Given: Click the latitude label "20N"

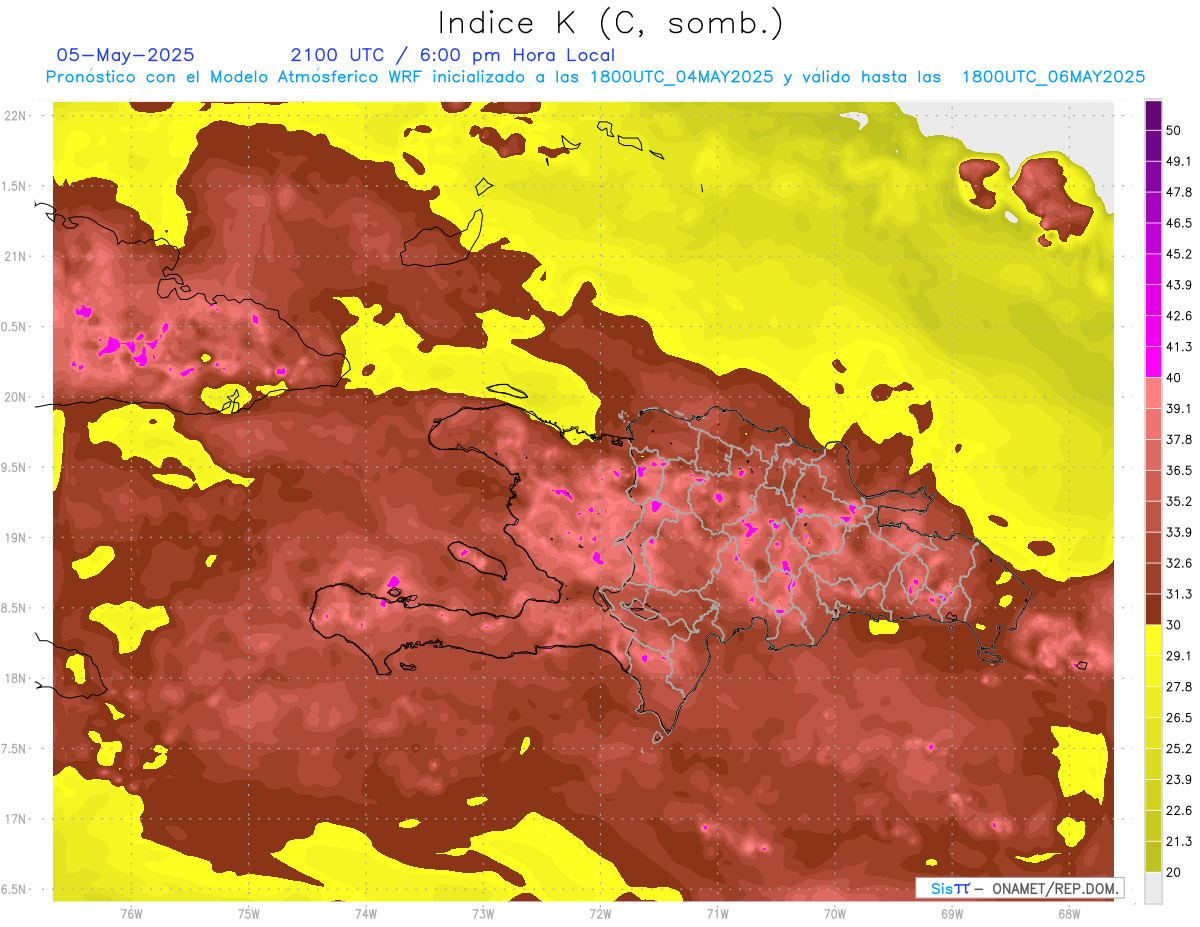Looking at the screenshot, I should click(x=17, y=397).
